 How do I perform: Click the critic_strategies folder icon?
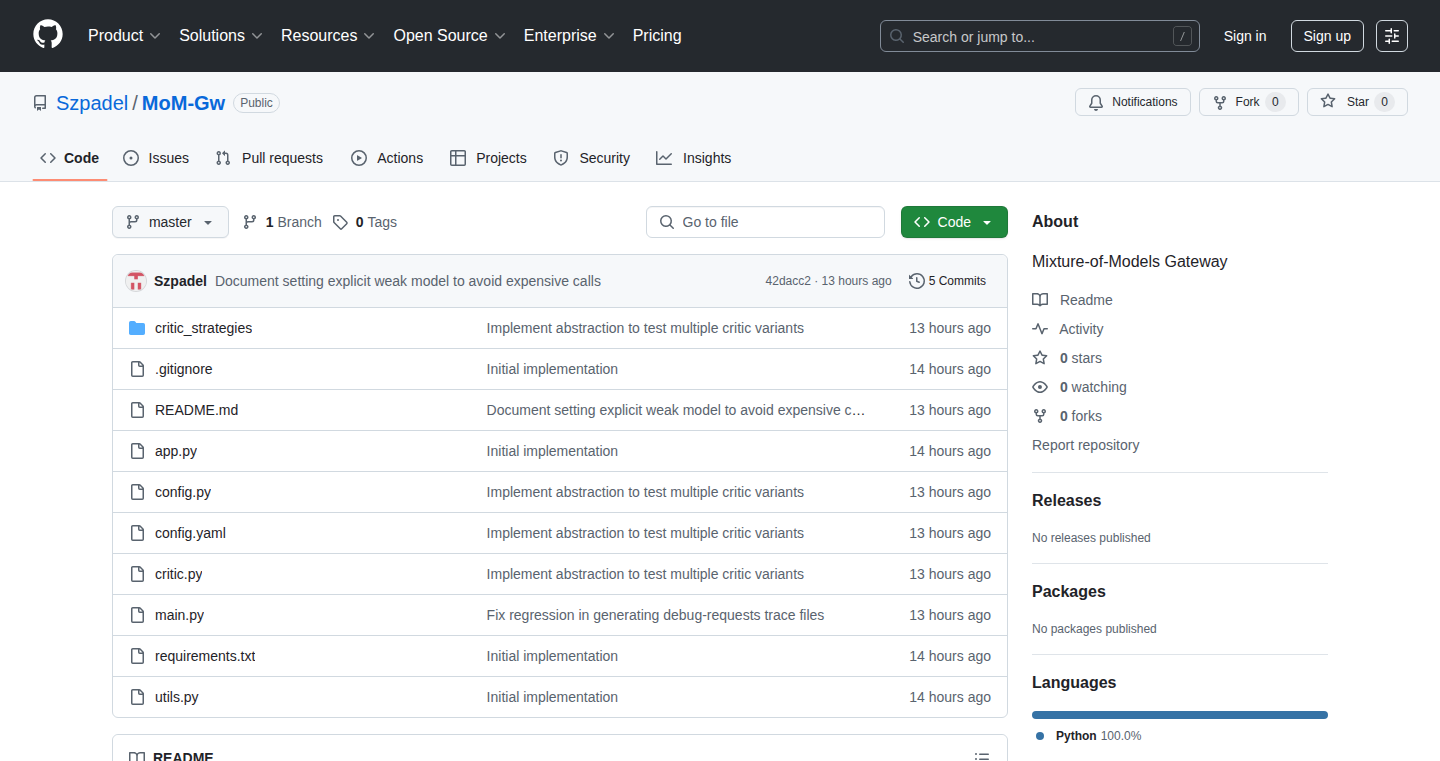(x=137, y=328)
